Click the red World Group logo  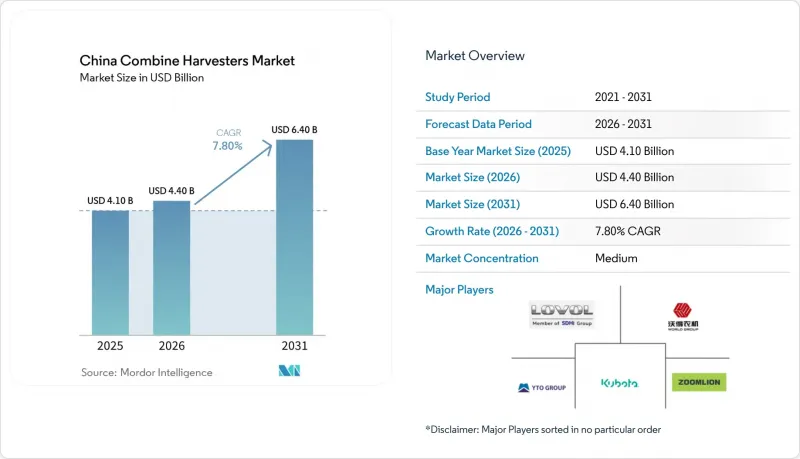(683, 316)
